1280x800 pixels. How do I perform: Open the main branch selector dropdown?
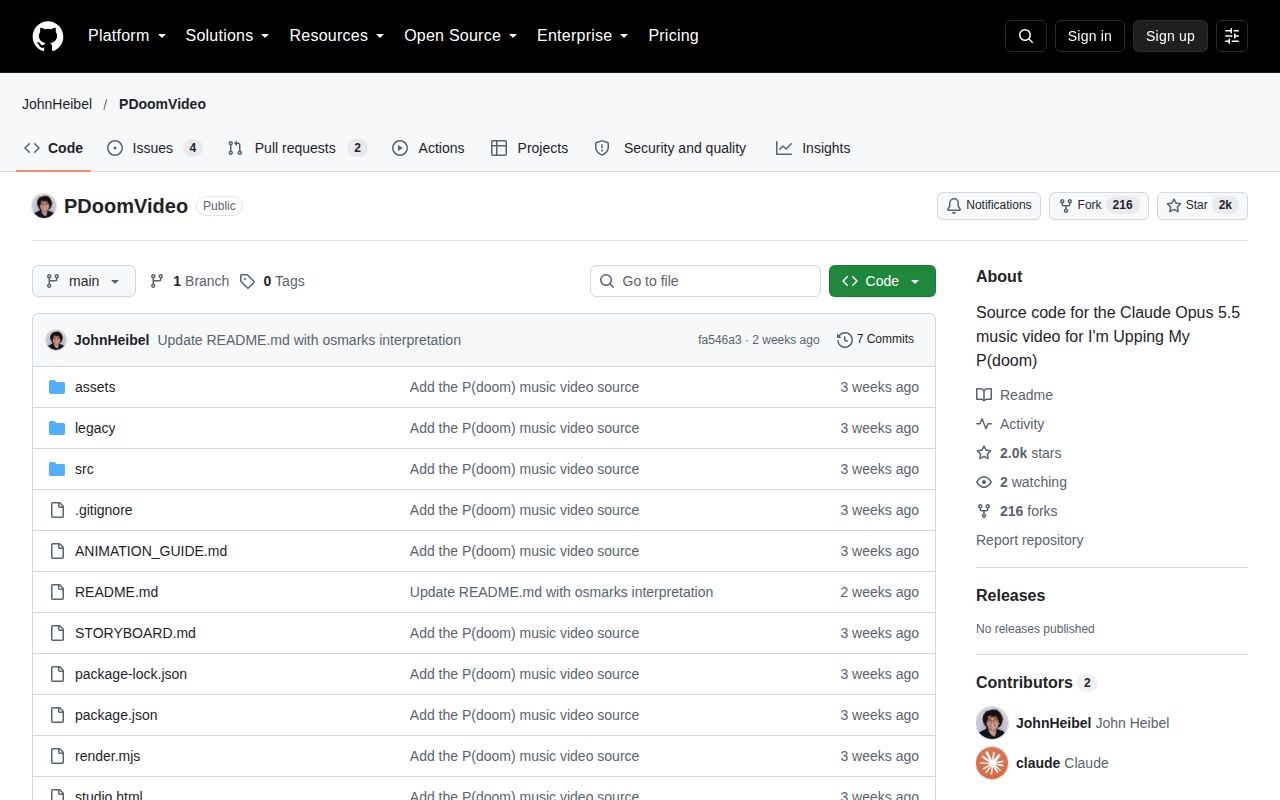(x=84, y=281)
